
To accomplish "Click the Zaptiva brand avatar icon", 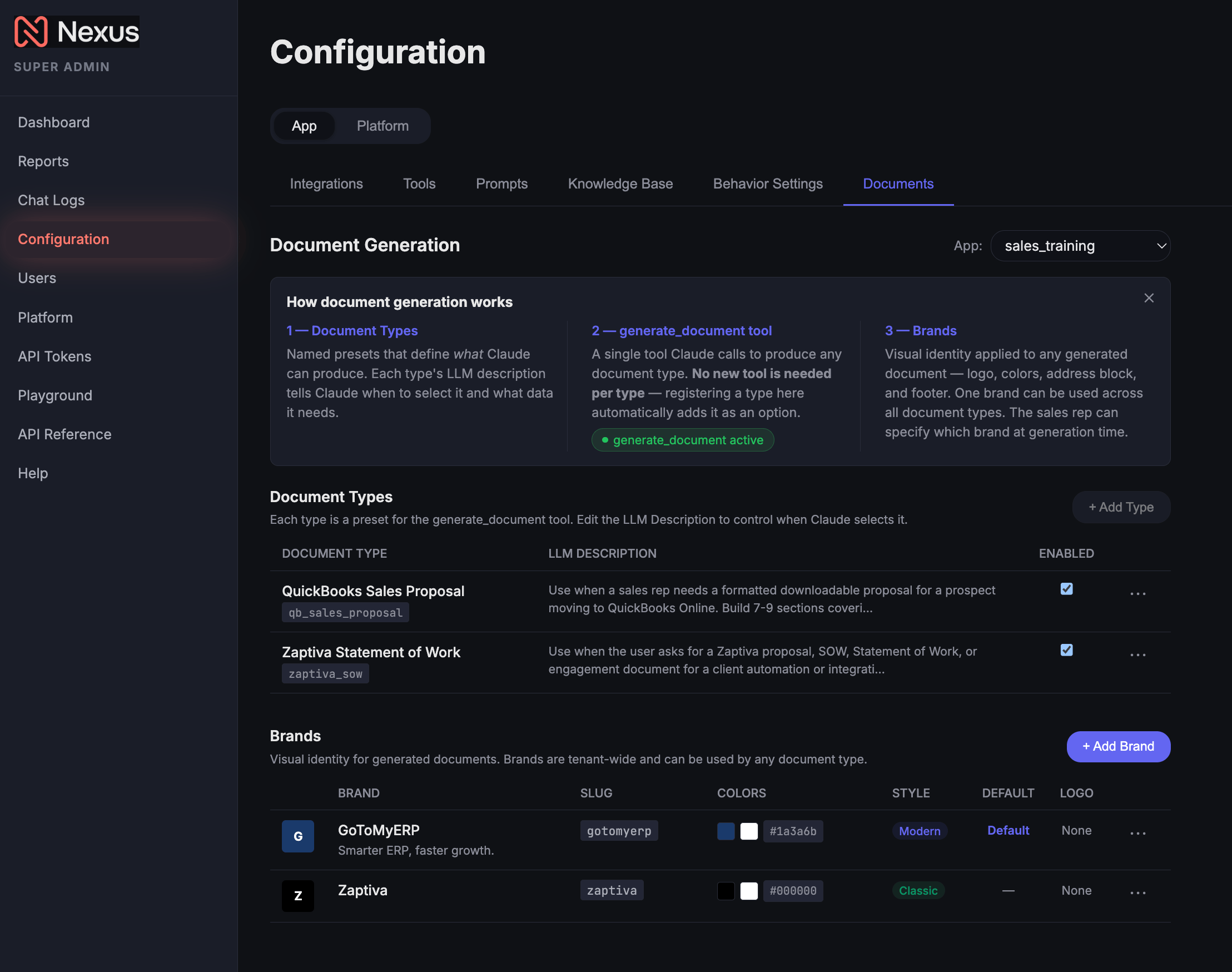I will coord(297,896).
